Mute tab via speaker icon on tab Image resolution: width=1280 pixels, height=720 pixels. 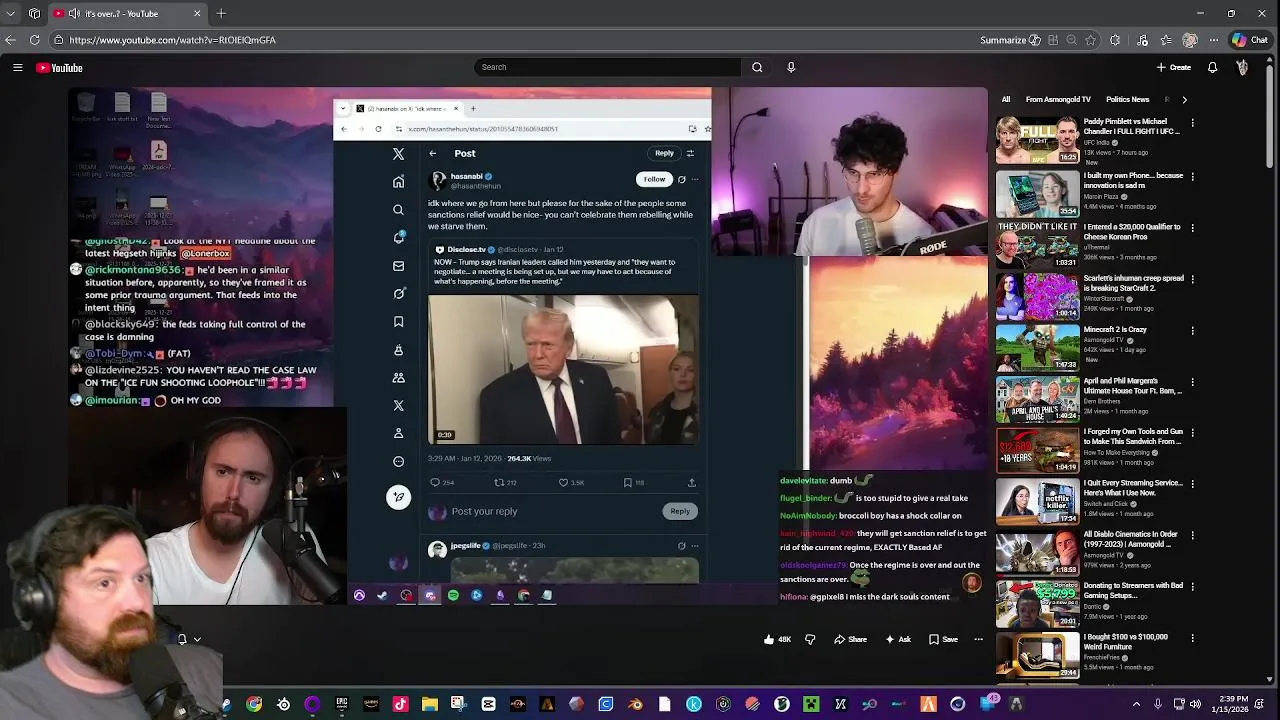coord(73,13)
